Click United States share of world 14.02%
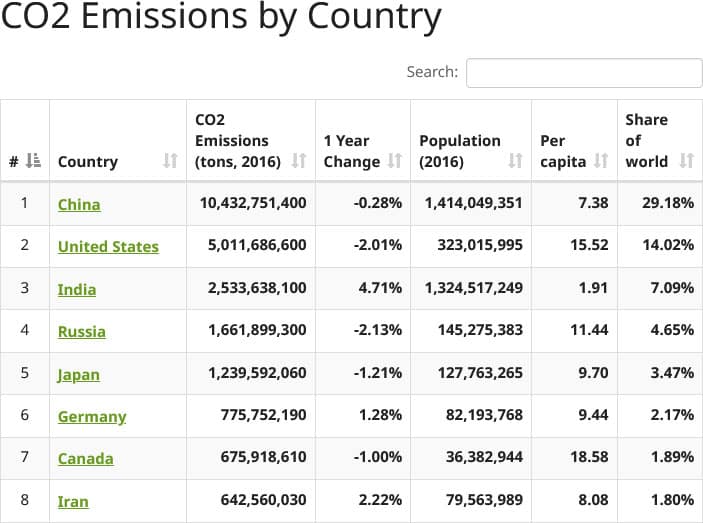703x523 pixels. coord(668,245)
